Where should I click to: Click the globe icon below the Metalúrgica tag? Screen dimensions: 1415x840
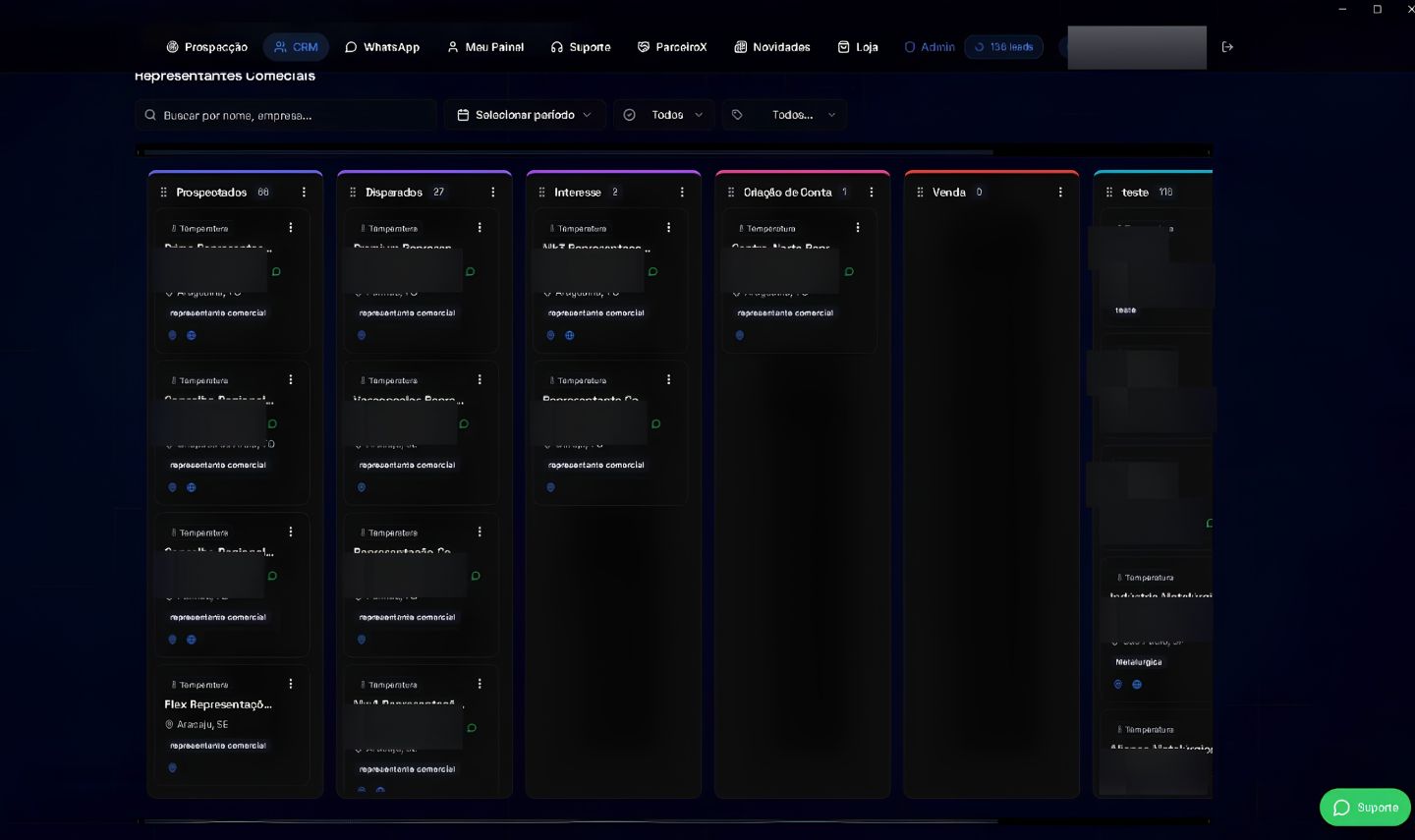click(x=1137, y=685)
